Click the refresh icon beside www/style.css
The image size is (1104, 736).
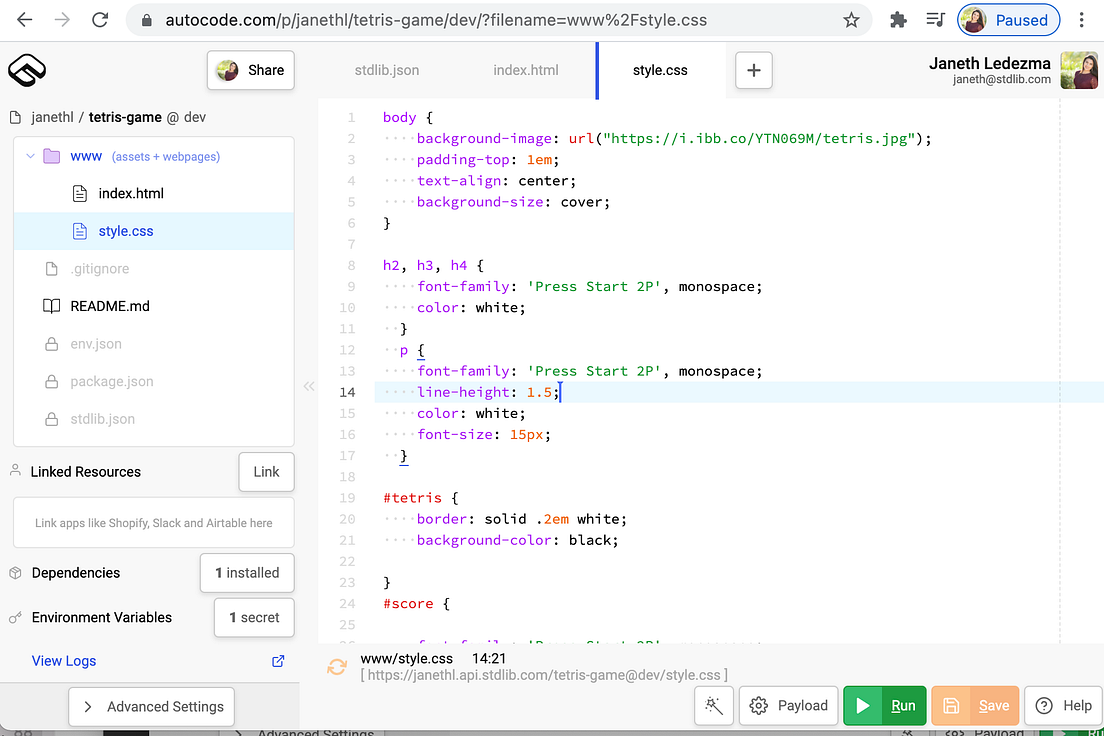coord(337,666)
